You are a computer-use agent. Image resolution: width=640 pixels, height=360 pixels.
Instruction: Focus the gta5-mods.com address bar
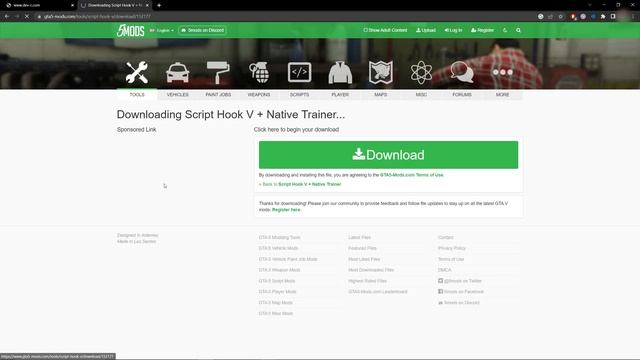[286, 16]
